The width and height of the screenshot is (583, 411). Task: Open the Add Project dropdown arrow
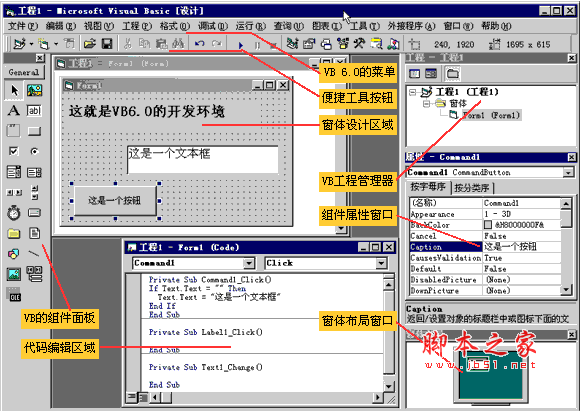coord(31,44)
